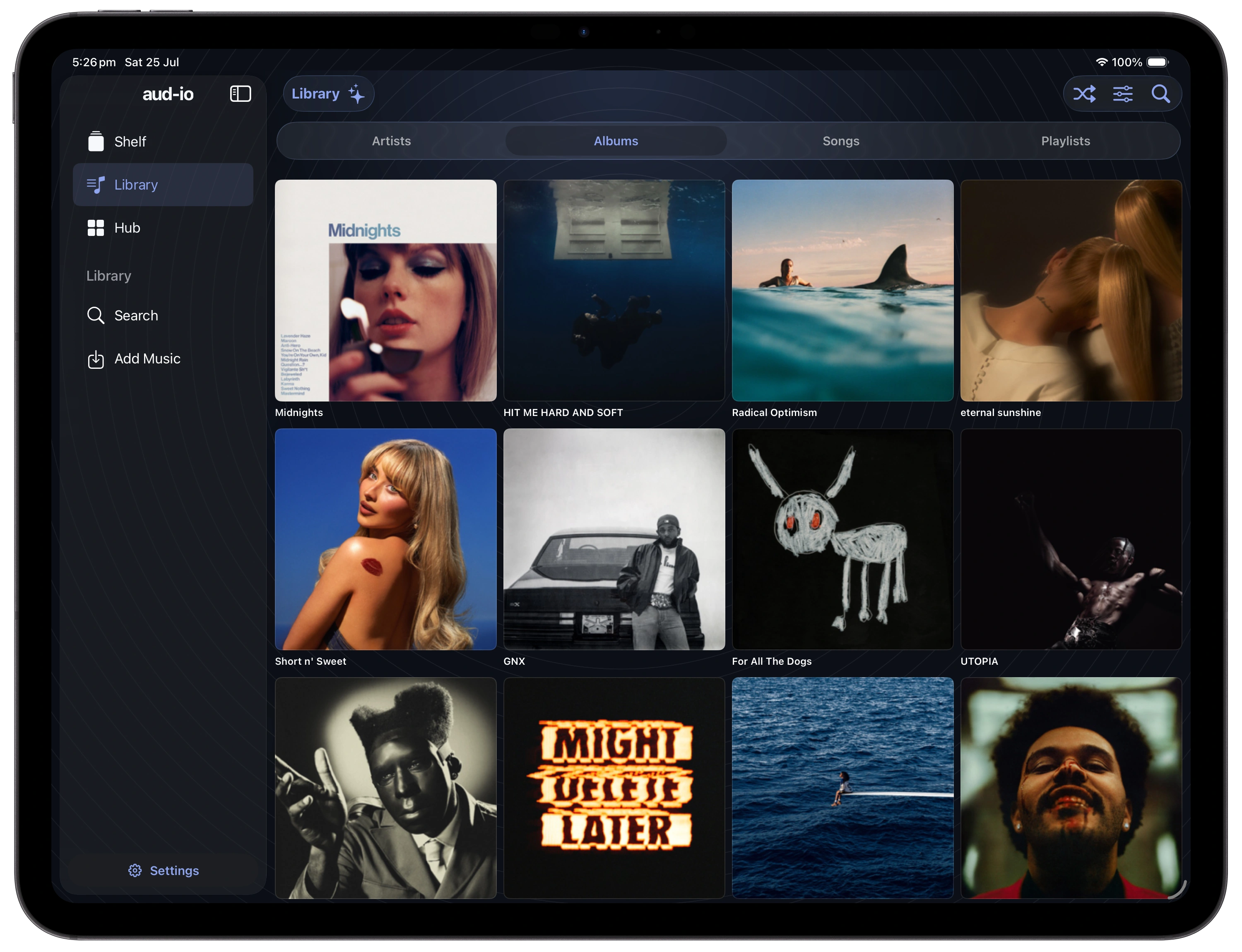
Task: Click the Add Music label
Action: tap(147, 359)
